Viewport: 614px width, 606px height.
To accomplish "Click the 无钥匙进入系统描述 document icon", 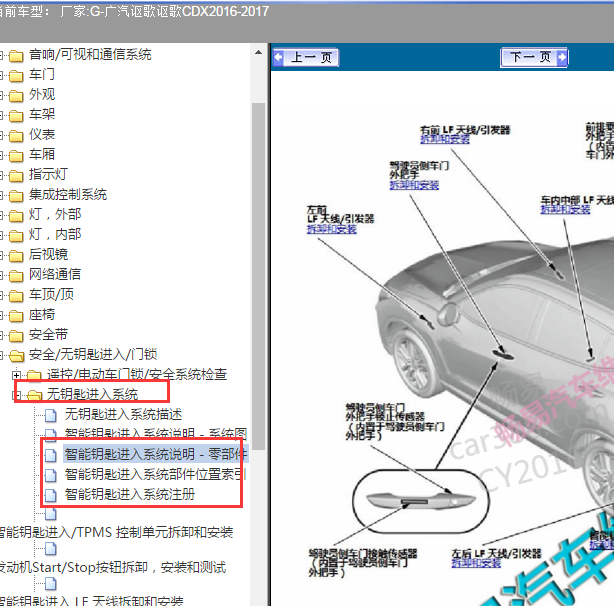I will (x=51, y=416).
